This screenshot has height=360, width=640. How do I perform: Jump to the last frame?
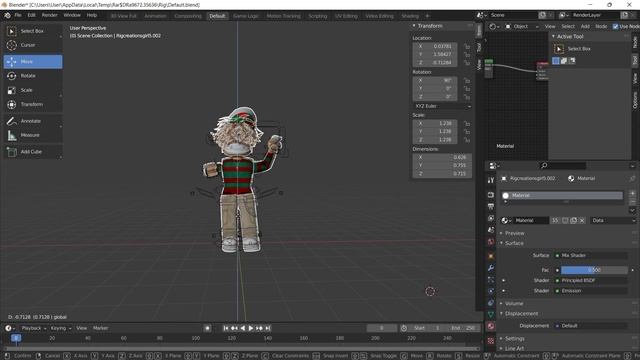click(x=268, y=328)
